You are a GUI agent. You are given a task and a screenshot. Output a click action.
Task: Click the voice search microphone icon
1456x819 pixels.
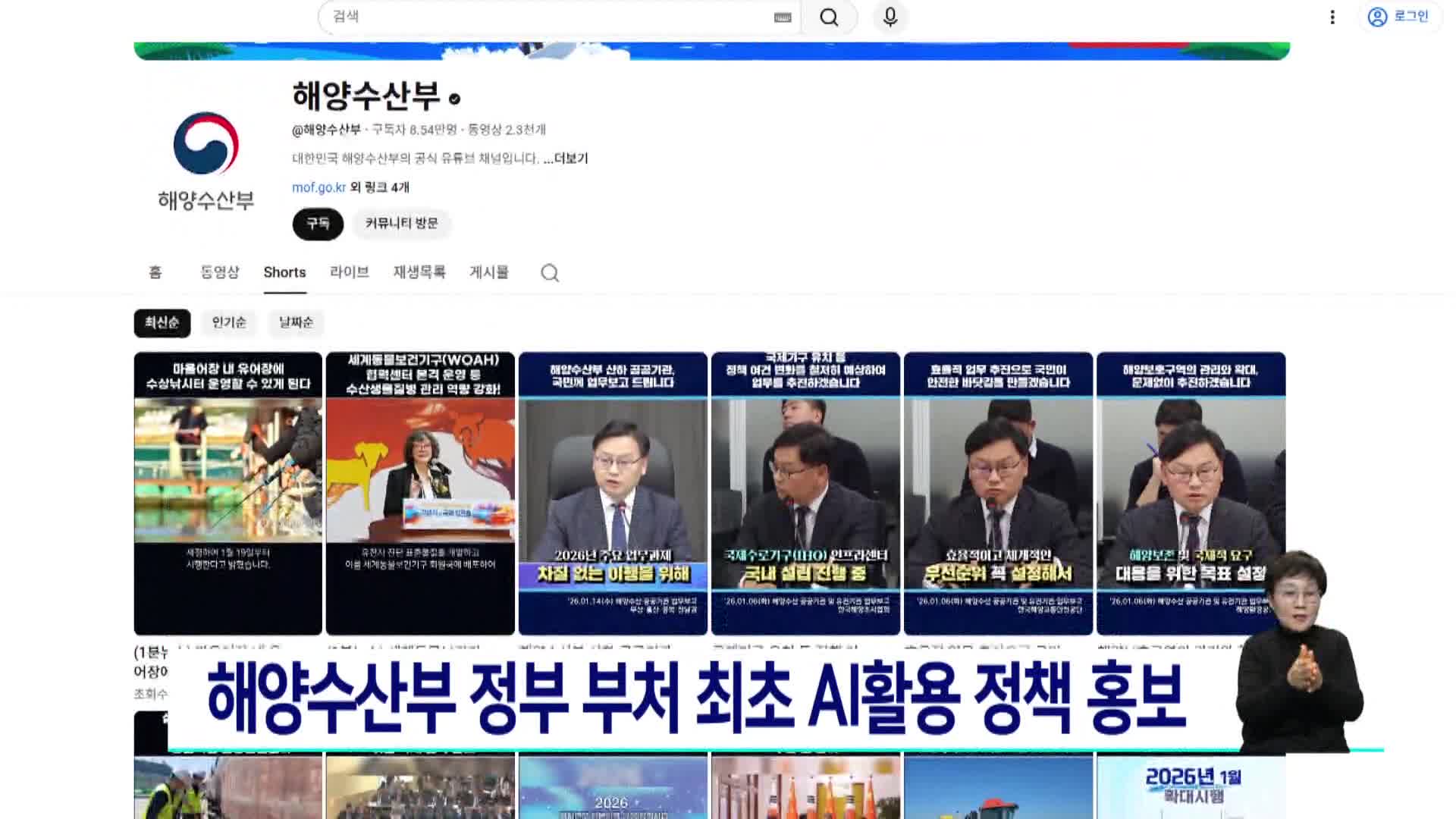pos(890,17)
